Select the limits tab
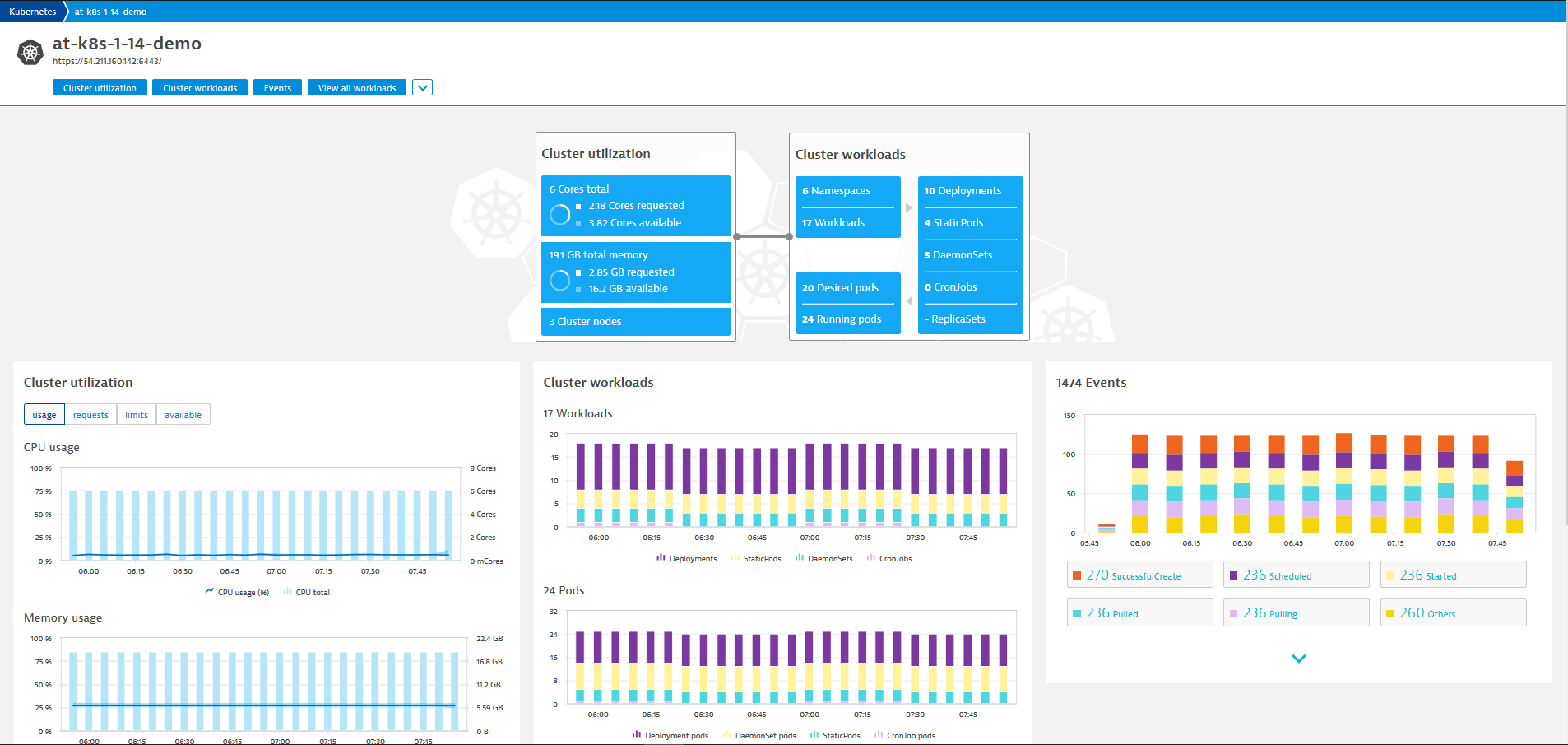1568x745 pixels. click(x=137, y=415)
